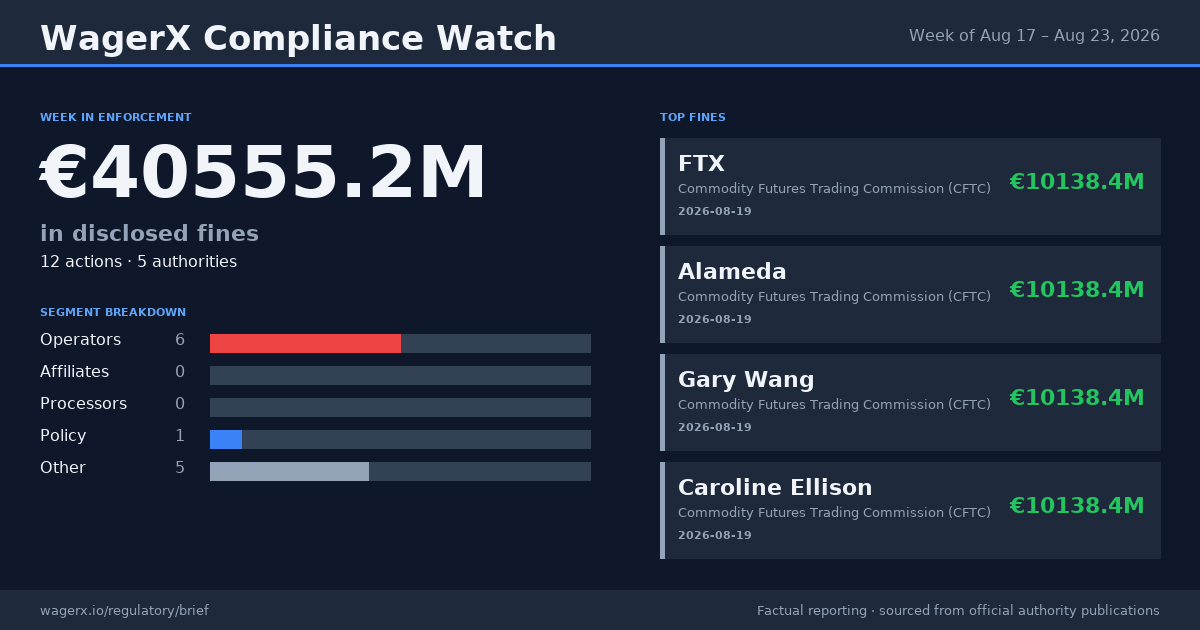Click the Segment Breakdown heading
Viewport: 1200px width, 630px height.
pyautogui.click(x=113, y=312)
